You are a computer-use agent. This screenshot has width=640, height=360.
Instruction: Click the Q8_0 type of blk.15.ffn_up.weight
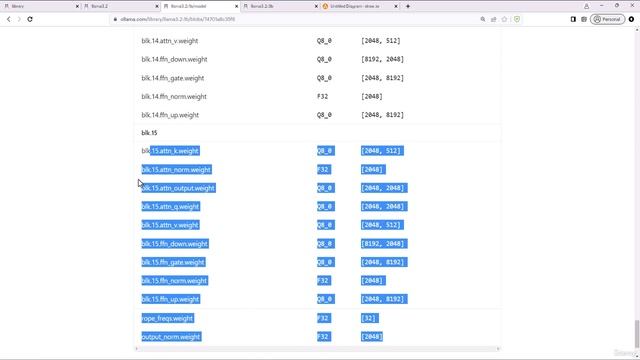pos(325,299)
